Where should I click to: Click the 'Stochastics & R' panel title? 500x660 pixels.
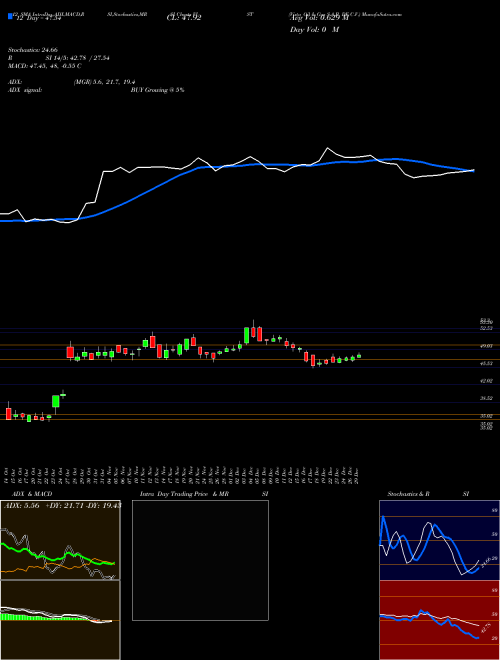pyautogui.click(x=409, y=494)
